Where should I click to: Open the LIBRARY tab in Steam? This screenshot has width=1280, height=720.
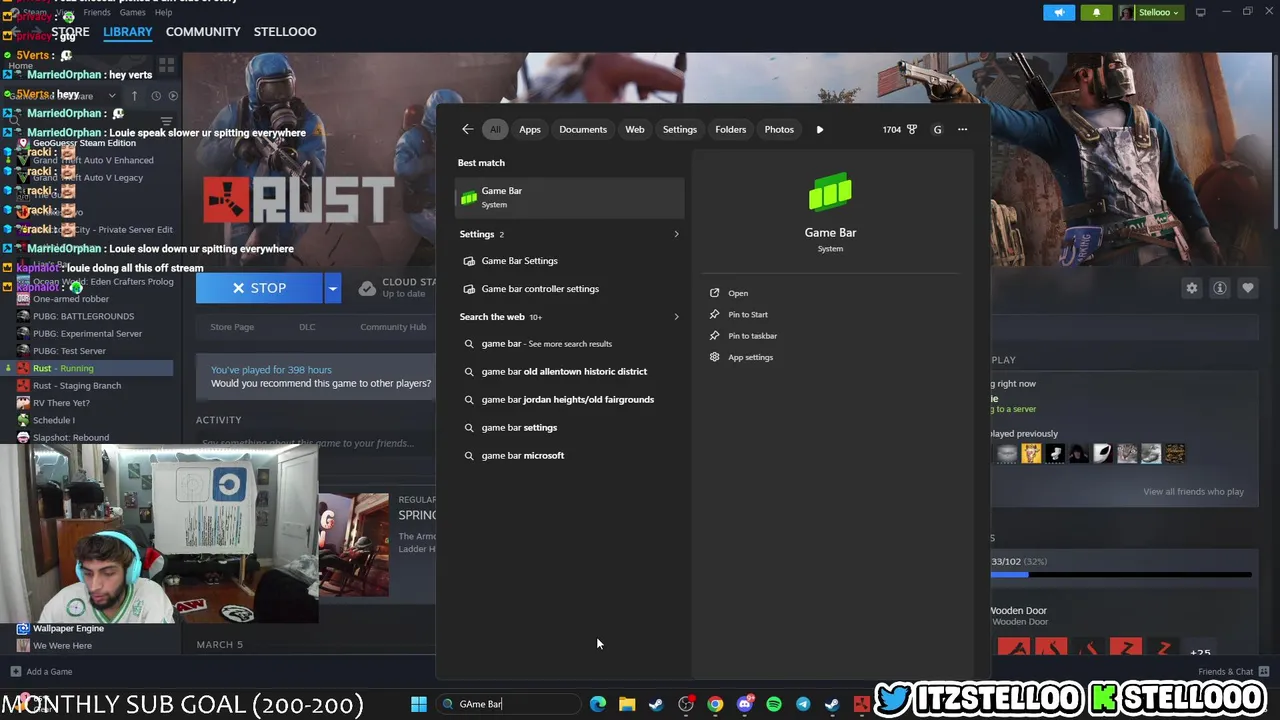point(128,32)
